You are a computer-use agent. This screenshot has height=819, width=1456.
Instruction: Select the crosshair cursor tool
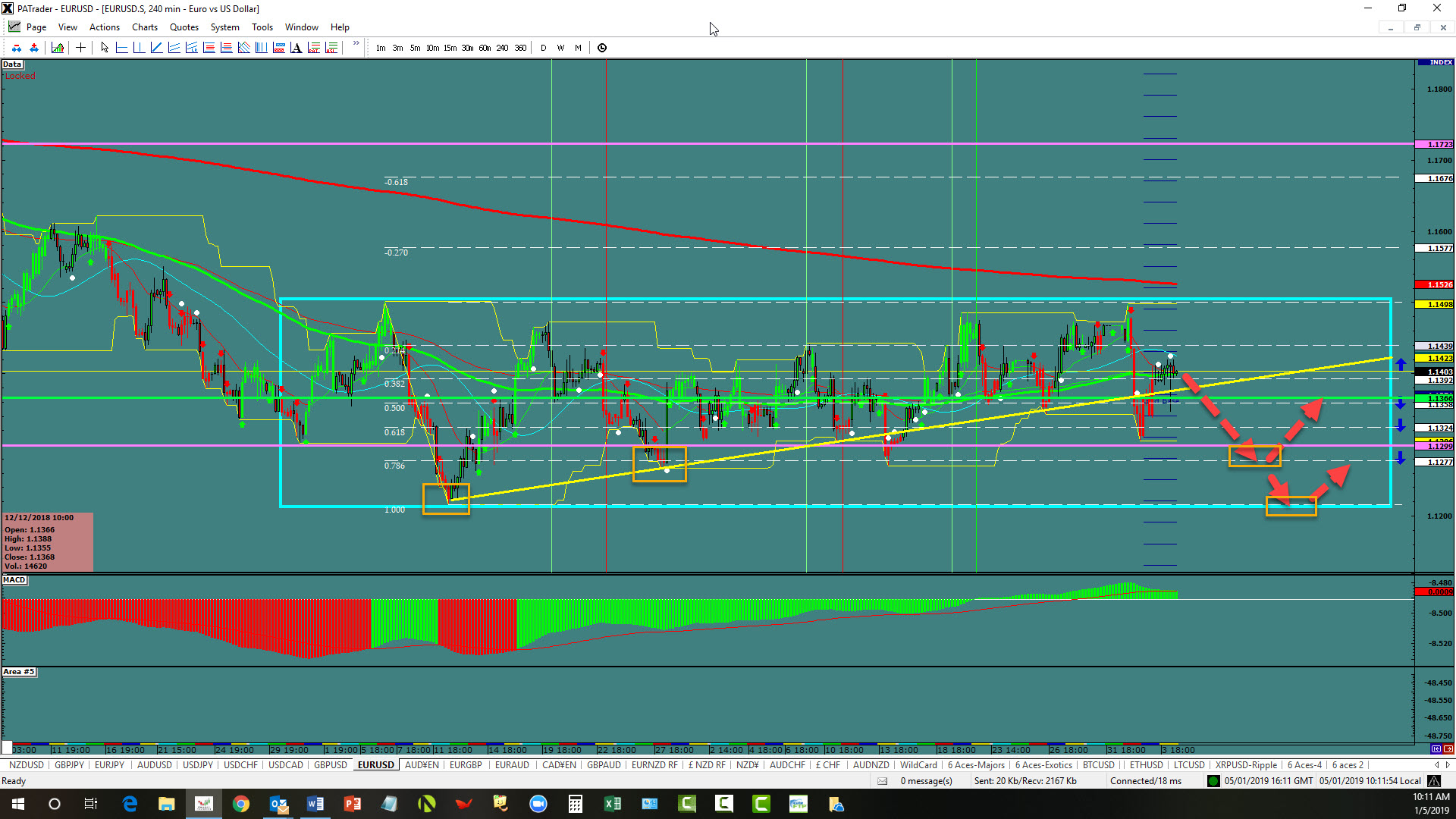click(80, 48)
